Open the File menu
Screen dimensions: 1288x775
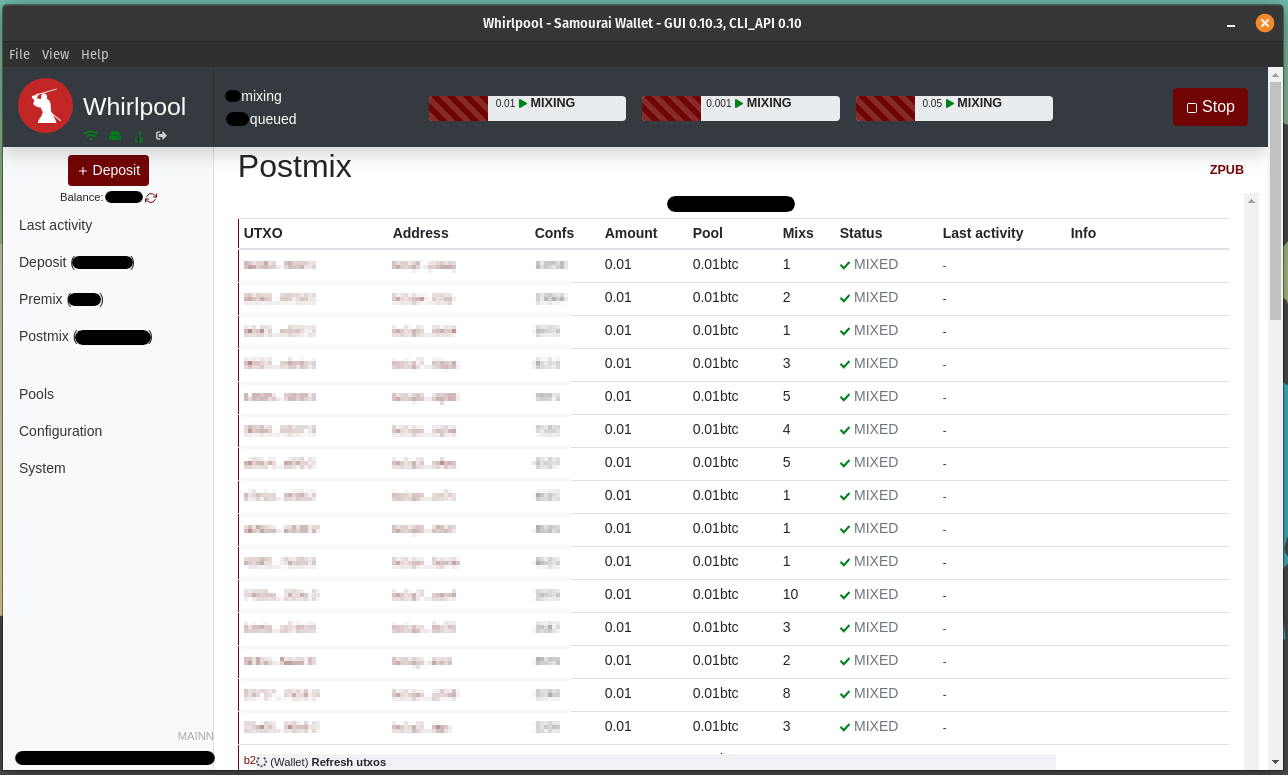pos(19,54)
